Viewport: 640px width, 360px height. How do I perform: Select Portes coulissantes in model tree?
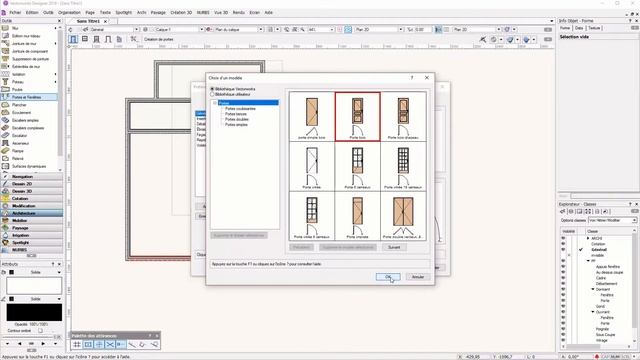coord(240,109)
